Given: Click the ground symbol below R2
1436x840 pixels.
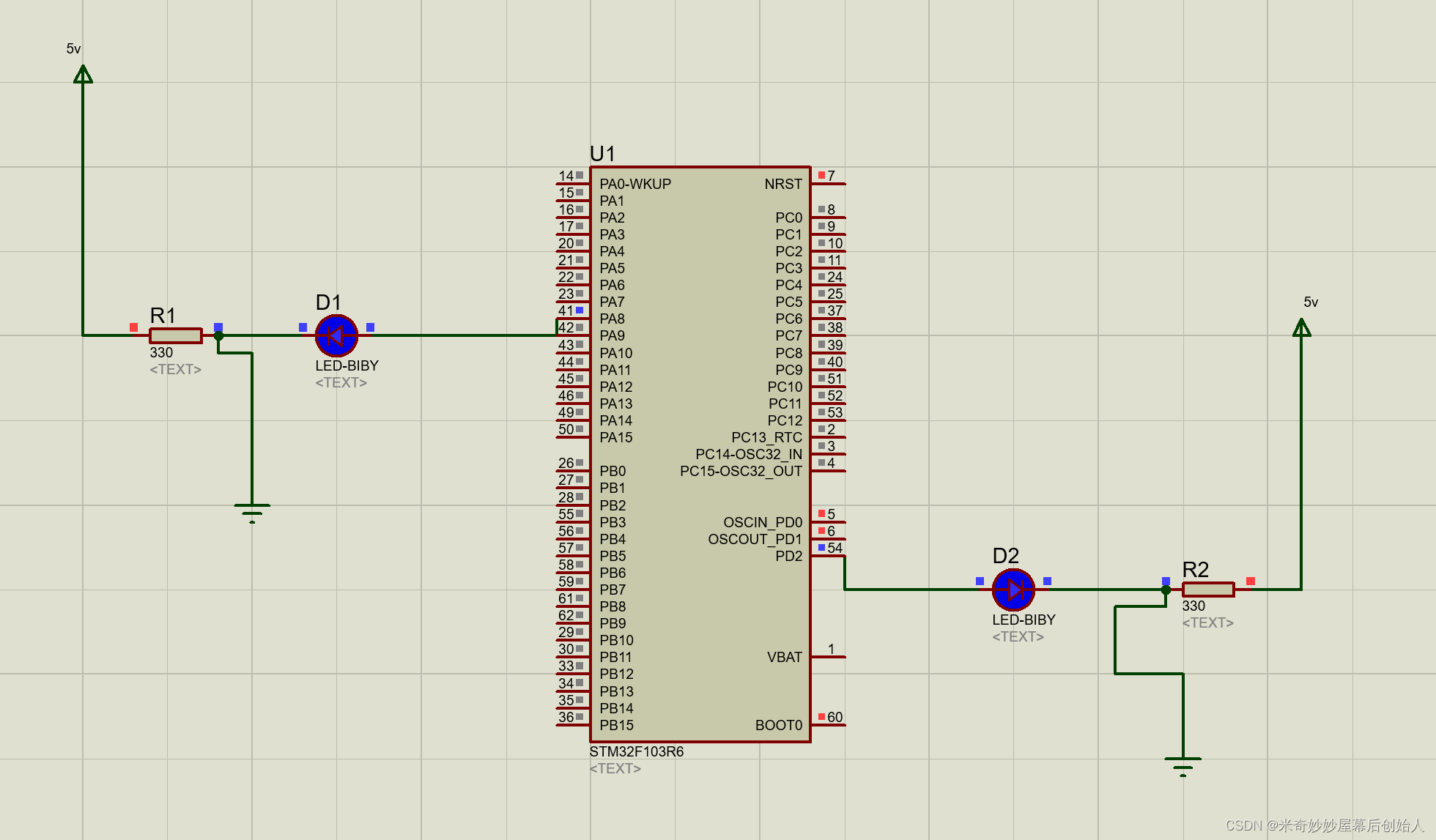Looking at the screenshot, I should click(x=1183, y=766).
